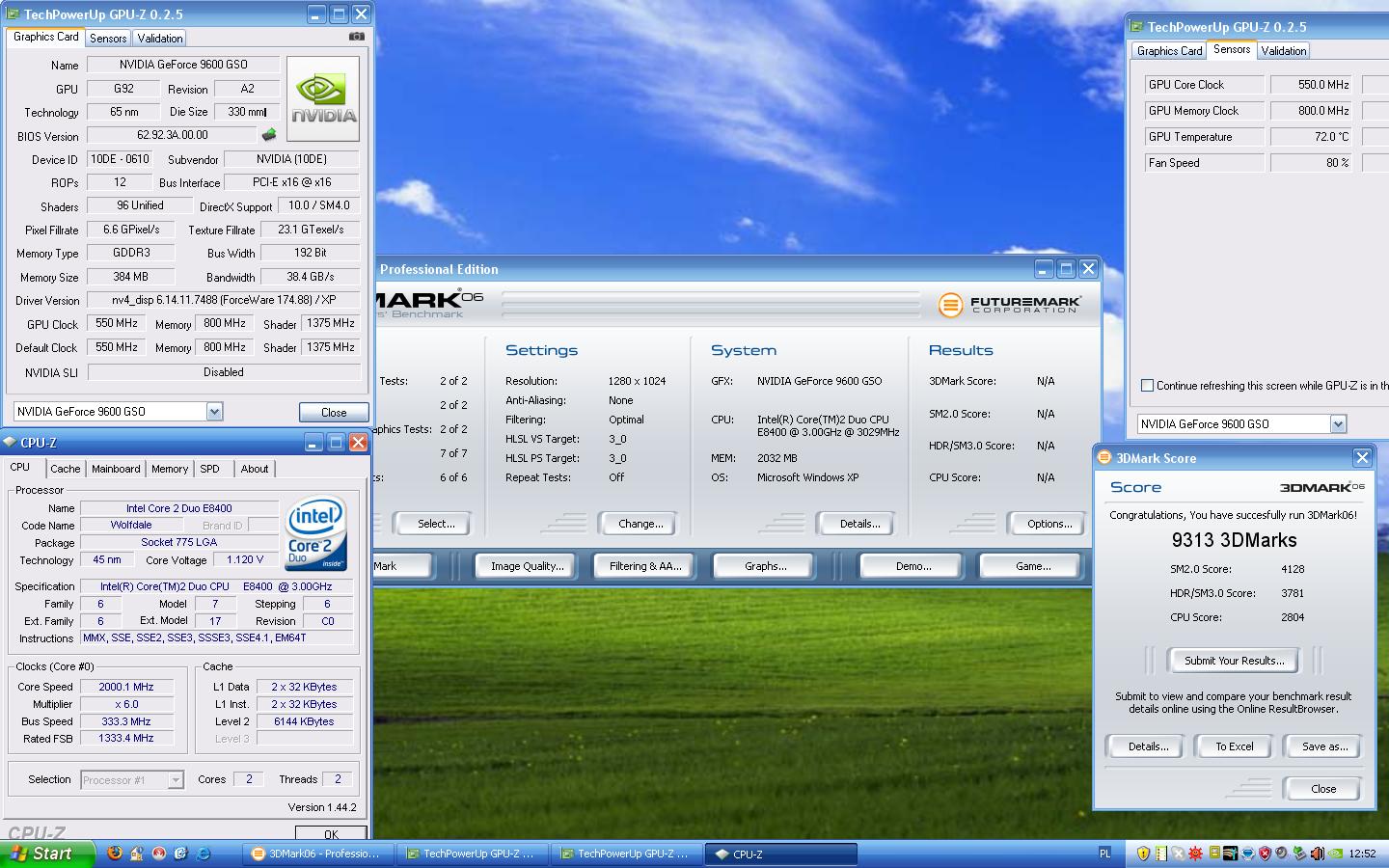Viewport: 1389px width, 868px height.
Task: Switch to the Cache tab in CPU-Z
Action: coord(65,469)
